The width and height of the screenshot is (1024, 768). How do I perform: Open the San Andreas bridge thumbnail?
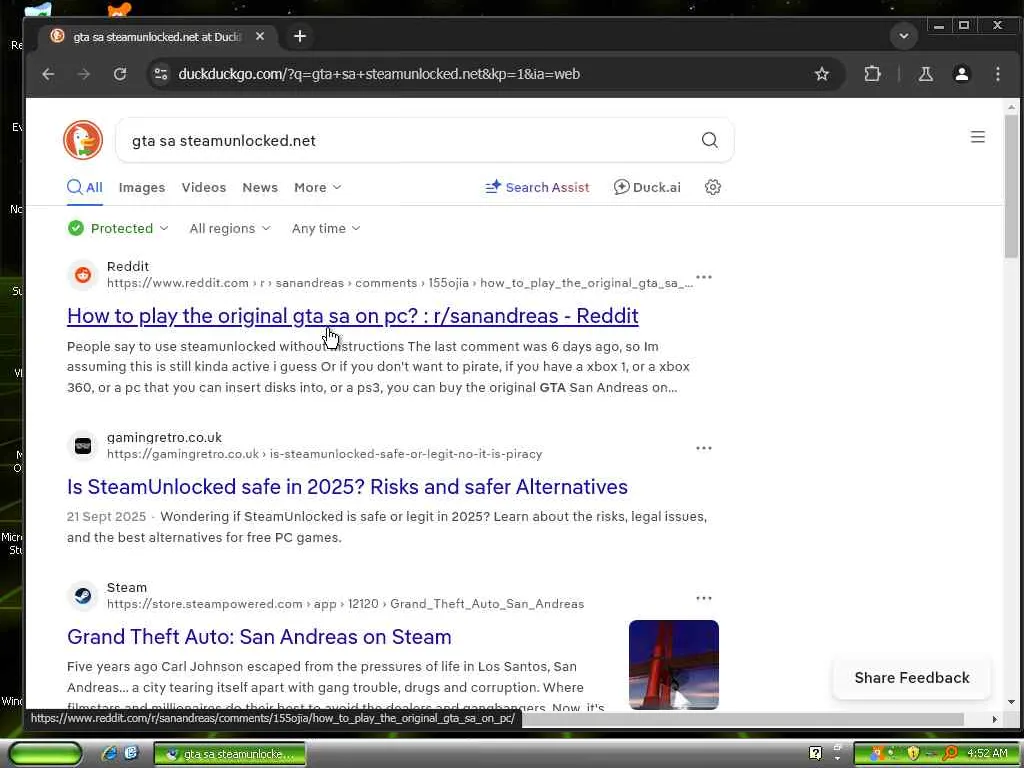point(673,665)
